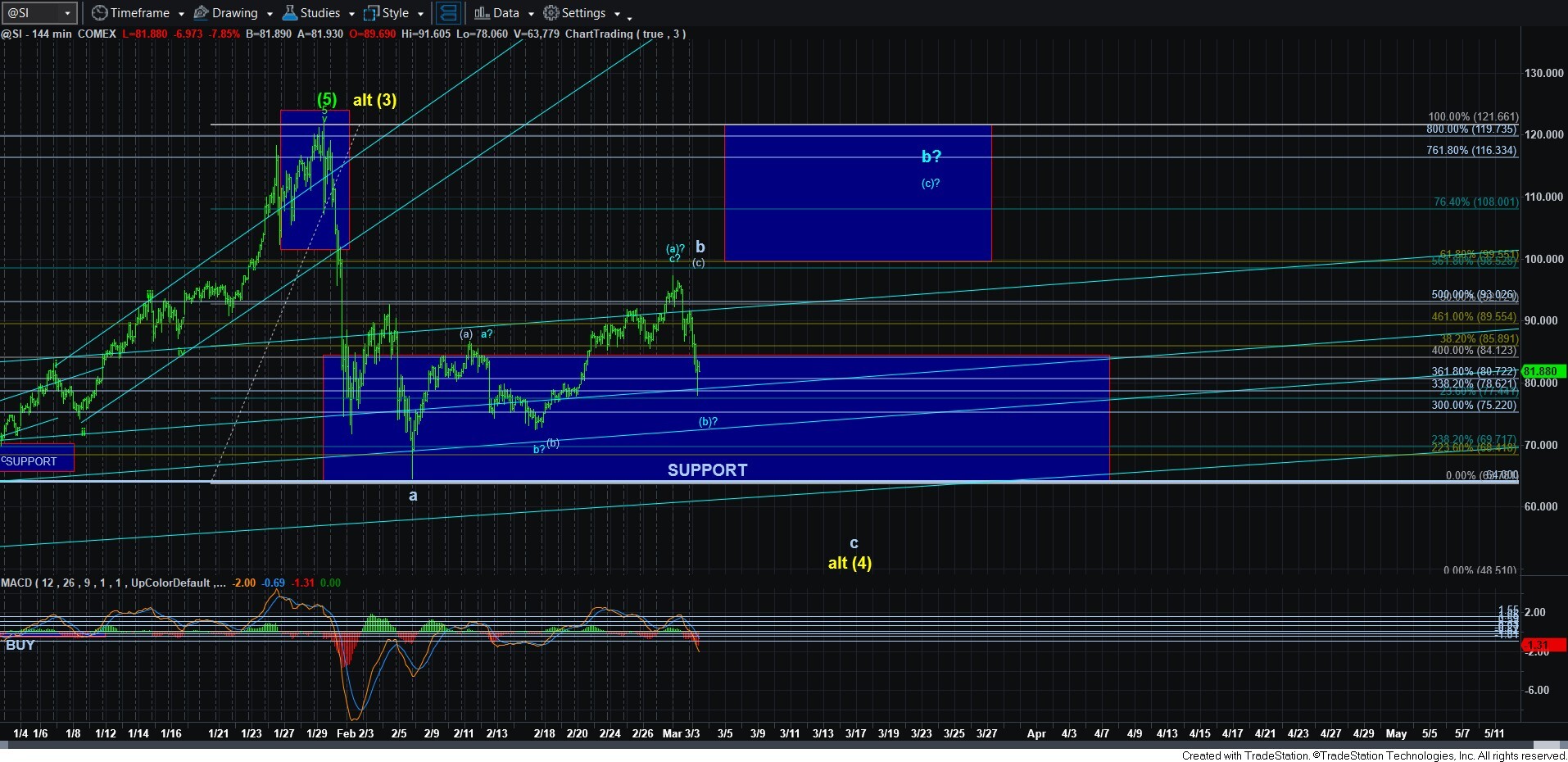Image resolution: width=1568 pixels, height=762 pixels.
Task: Expand the Studies dropdown arrow
Action: click(x=351, y=14)
